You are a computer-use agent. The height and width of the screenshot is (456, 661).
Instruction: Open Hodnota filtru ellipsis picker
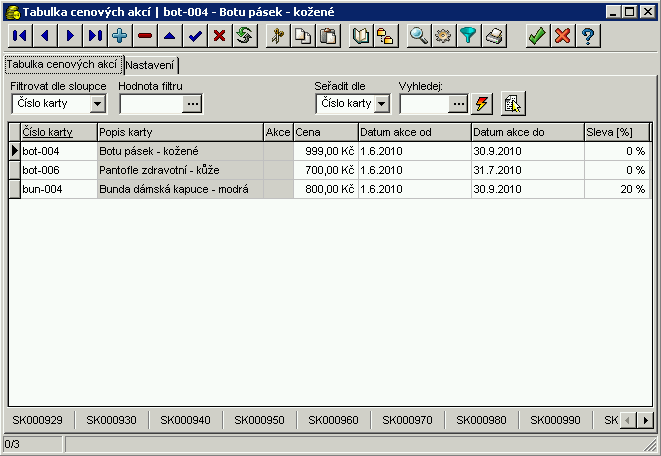tap(193, 103)
